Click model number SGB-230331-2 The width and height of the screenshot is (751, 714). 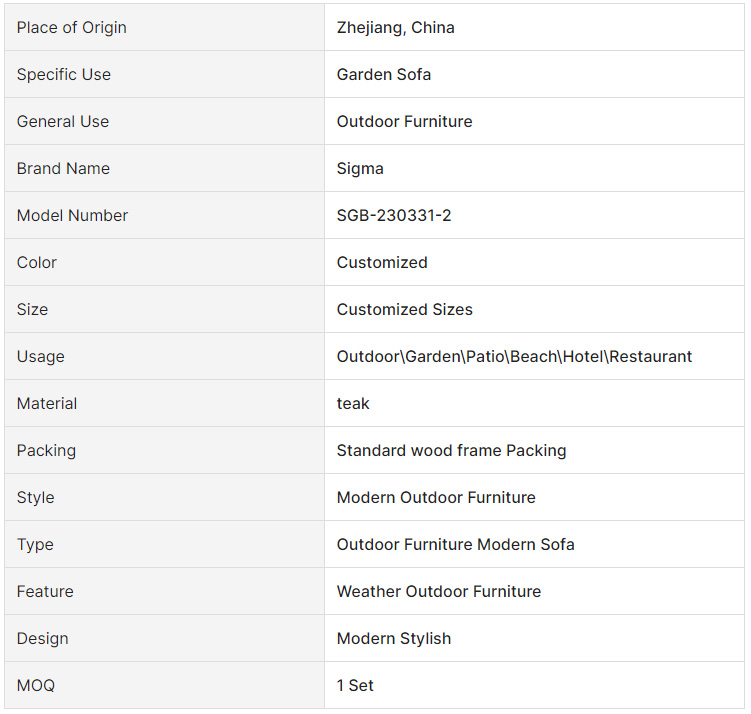pos(394,216)
